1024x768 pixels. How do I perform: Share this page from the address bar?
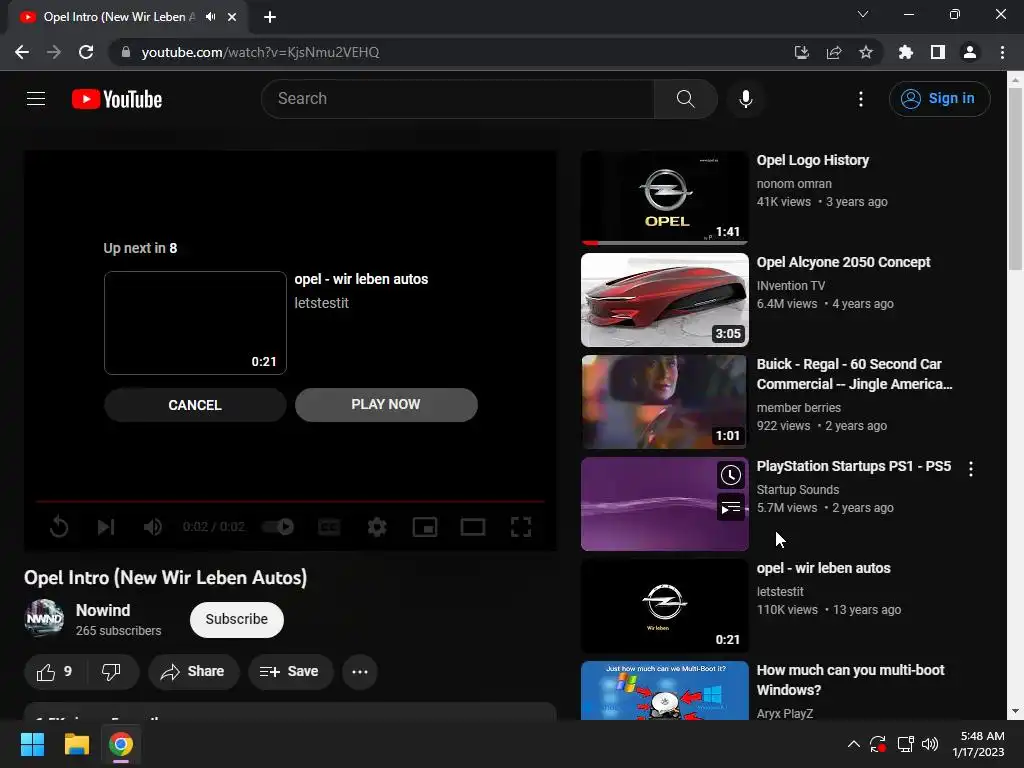834,52
